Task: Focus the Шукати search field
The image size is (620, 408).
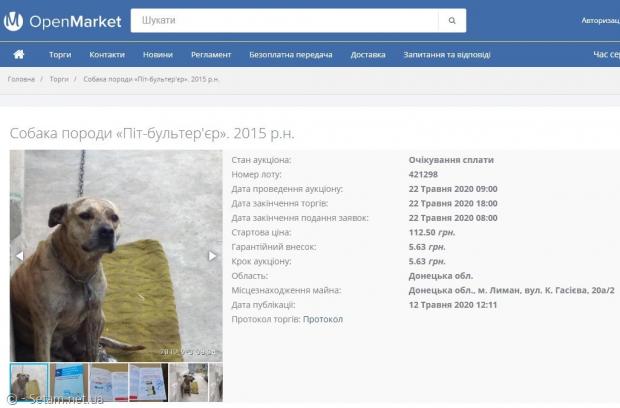Action: [284, 21]
